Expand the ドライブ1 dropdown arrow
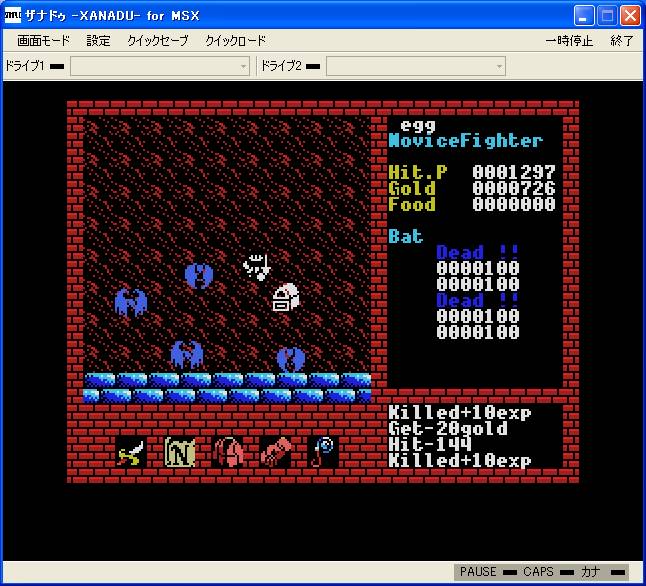Screen dimensions: 646x586 [243, 66]
